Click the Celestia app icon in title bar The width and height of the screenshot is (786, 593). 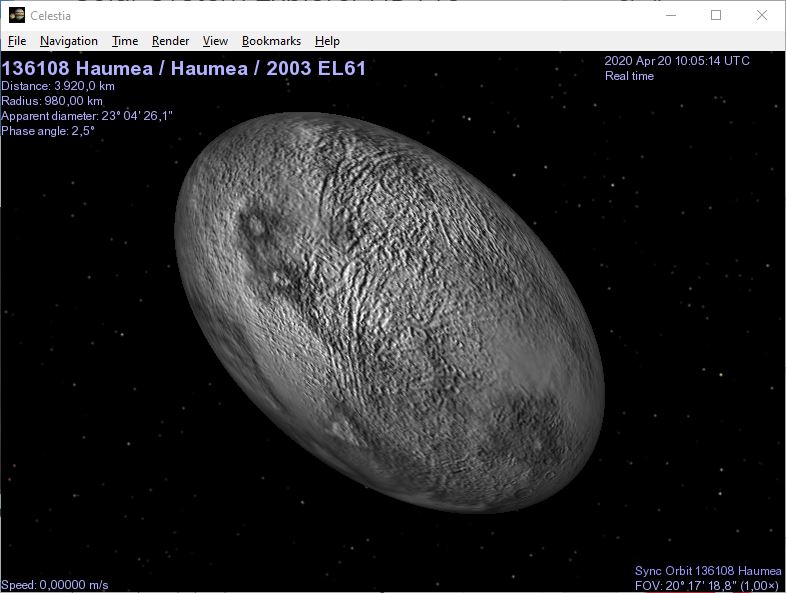16,15
